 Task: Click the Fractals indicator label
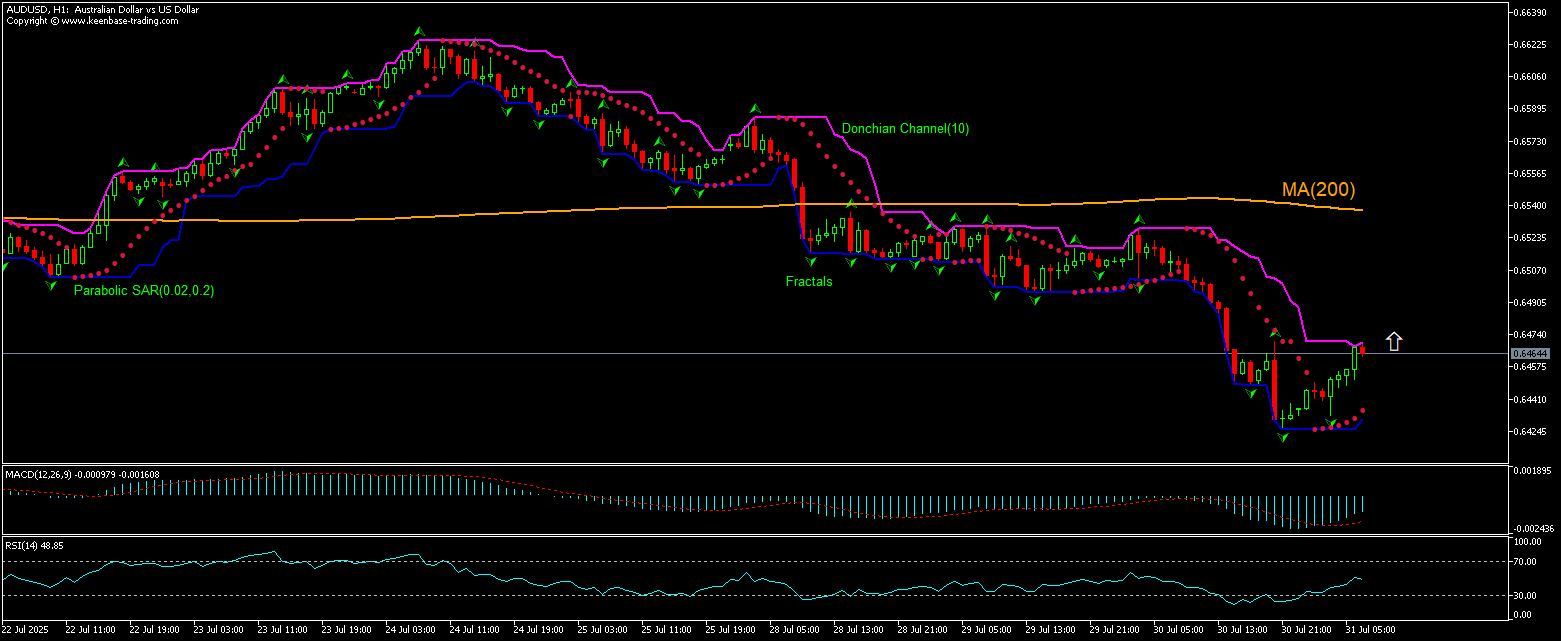808,282
